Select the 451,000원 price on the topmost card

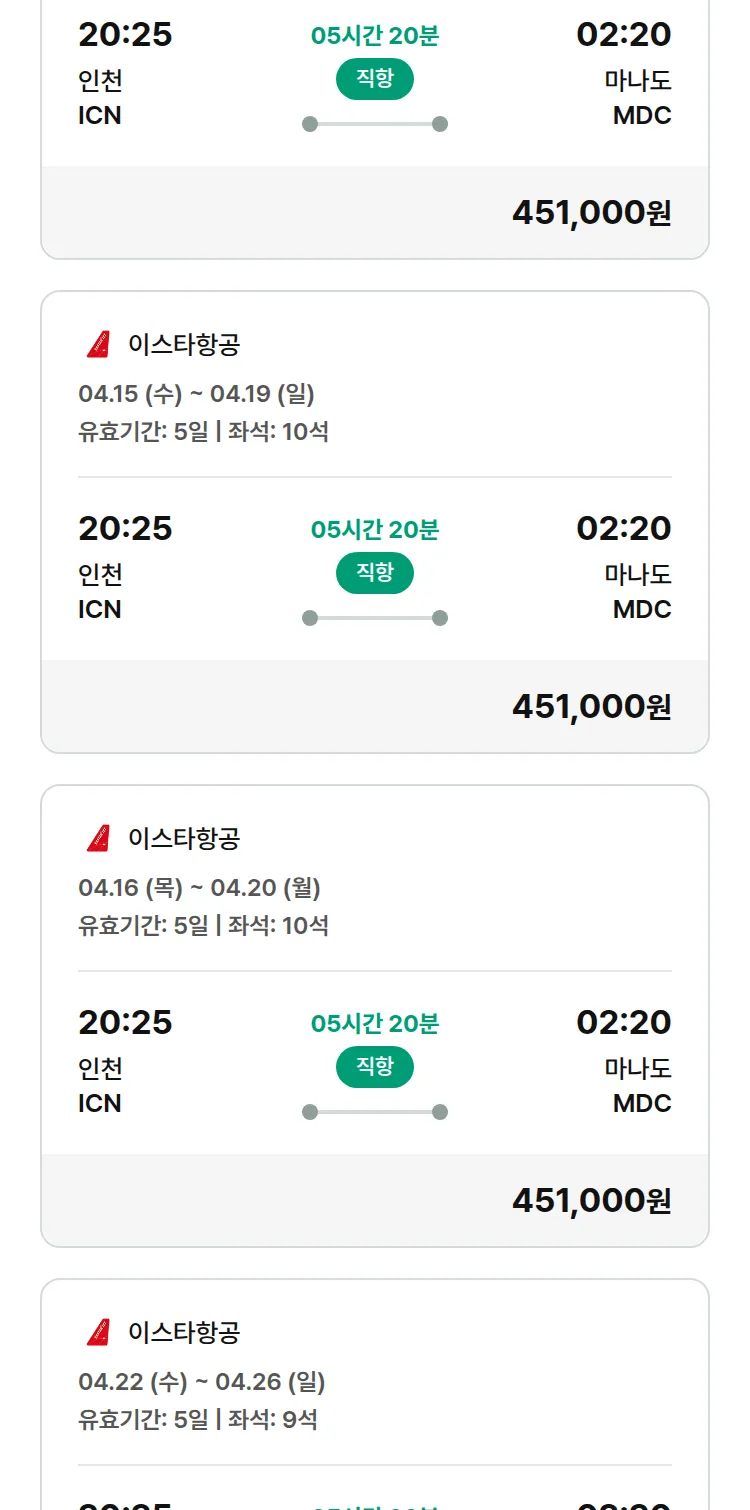tap(591, 213)
